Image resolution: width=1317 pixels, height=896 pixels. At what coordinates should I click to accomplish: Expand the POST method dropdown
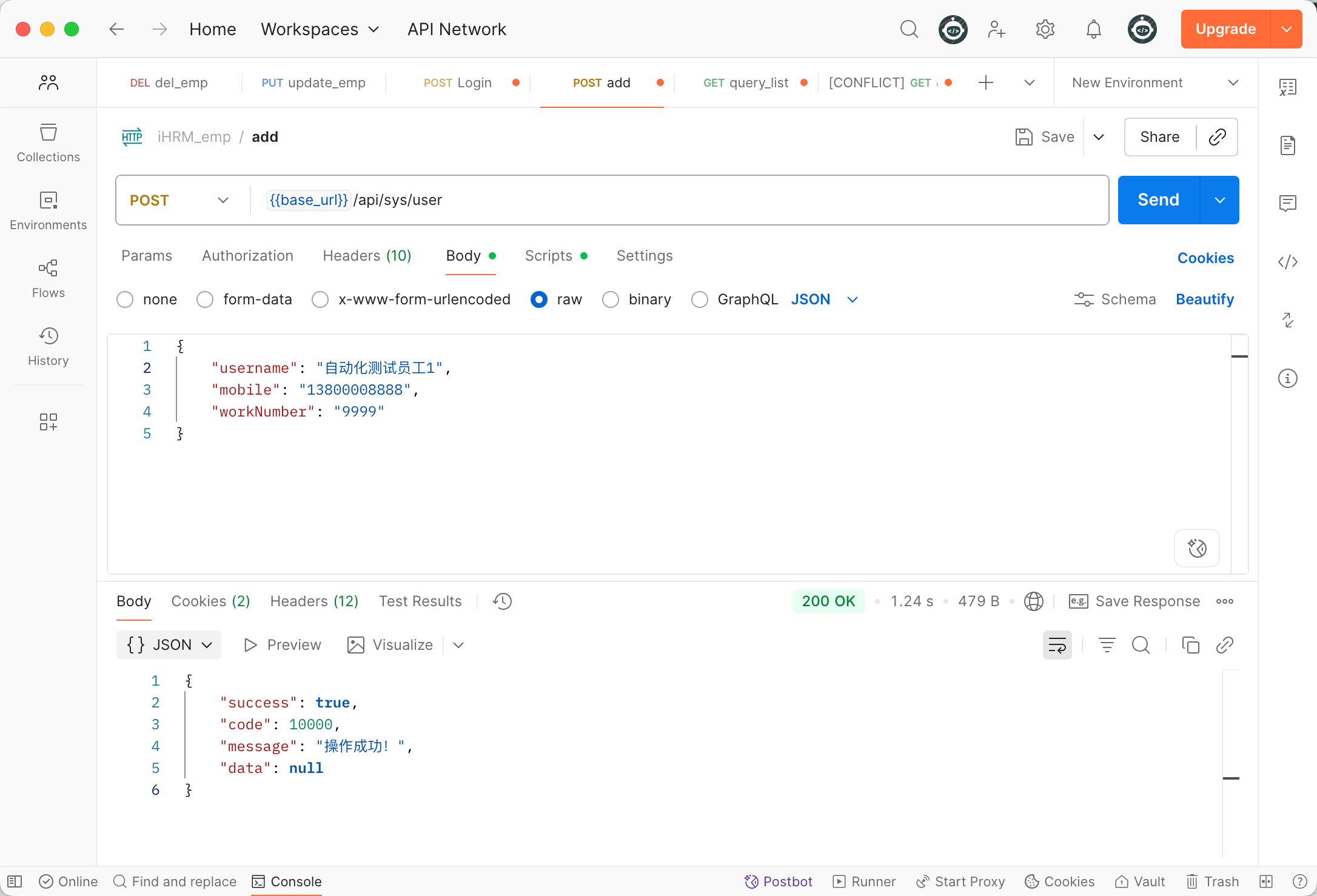(x=179, y=200)
